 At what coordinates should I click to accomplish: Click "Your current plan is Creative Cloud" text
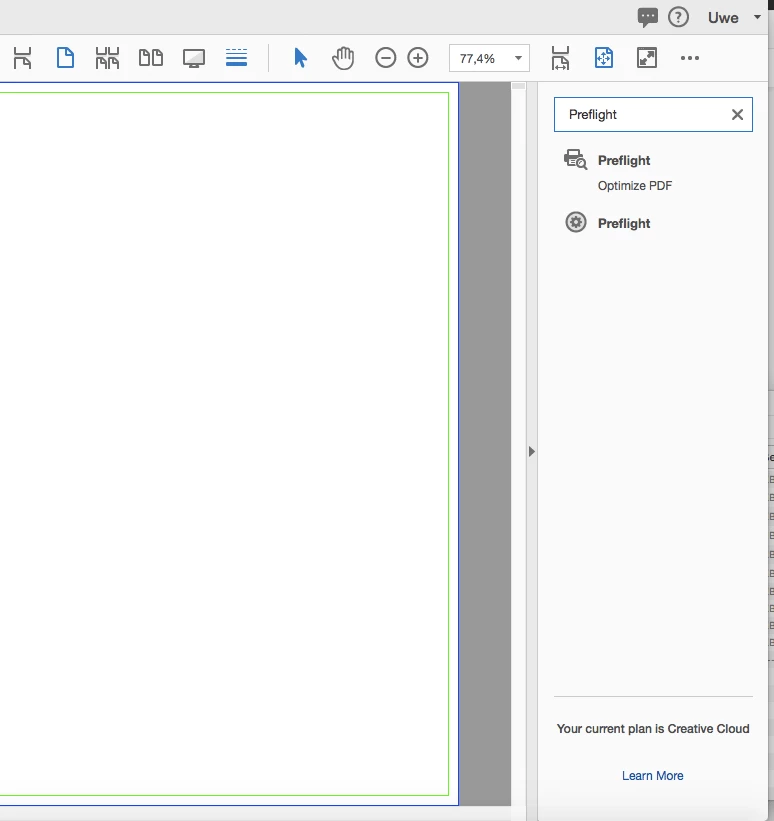pos(653,729)
